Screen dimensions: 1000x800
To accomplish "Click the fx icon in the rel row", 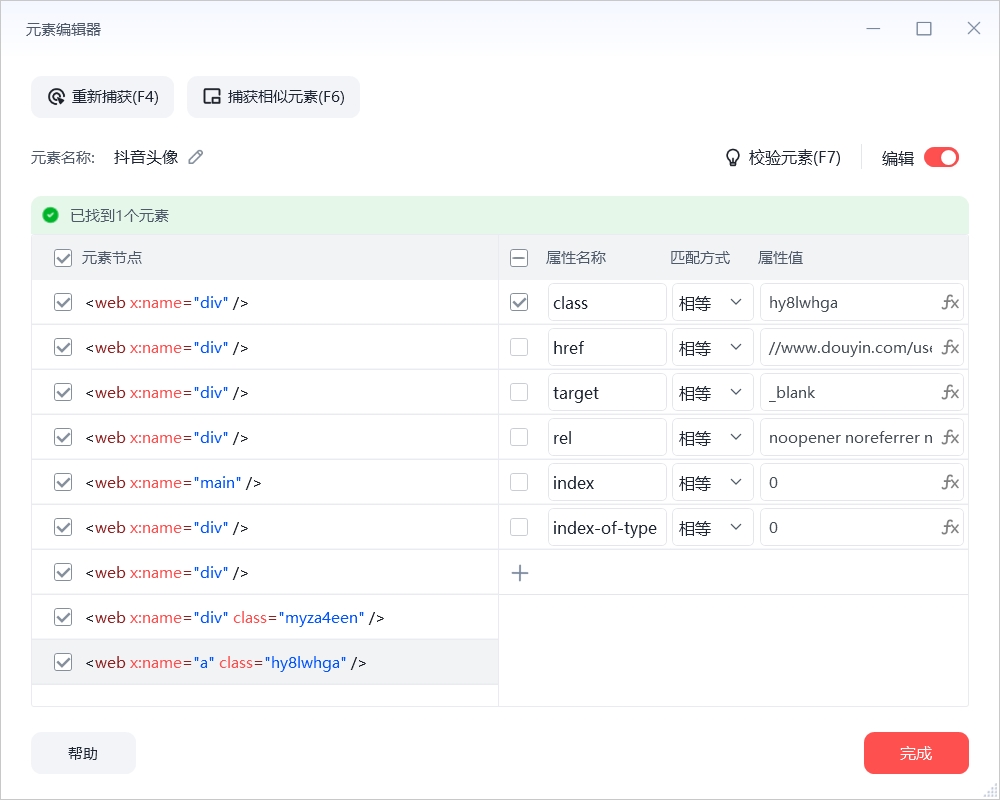I will [950, 438].
